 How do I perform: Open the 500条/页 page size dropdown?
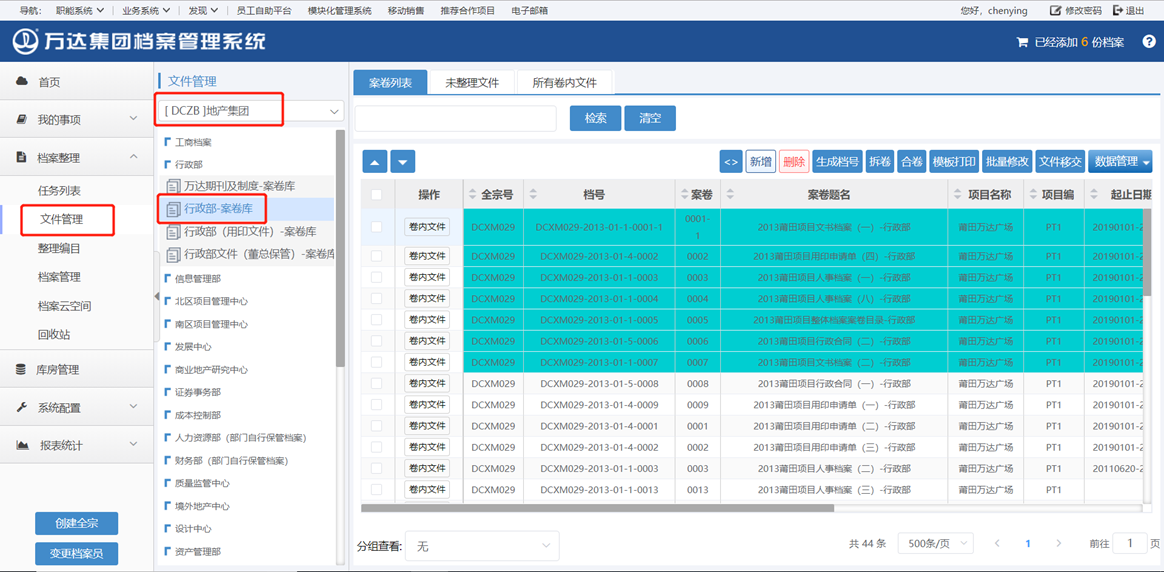tap(935, 544)
